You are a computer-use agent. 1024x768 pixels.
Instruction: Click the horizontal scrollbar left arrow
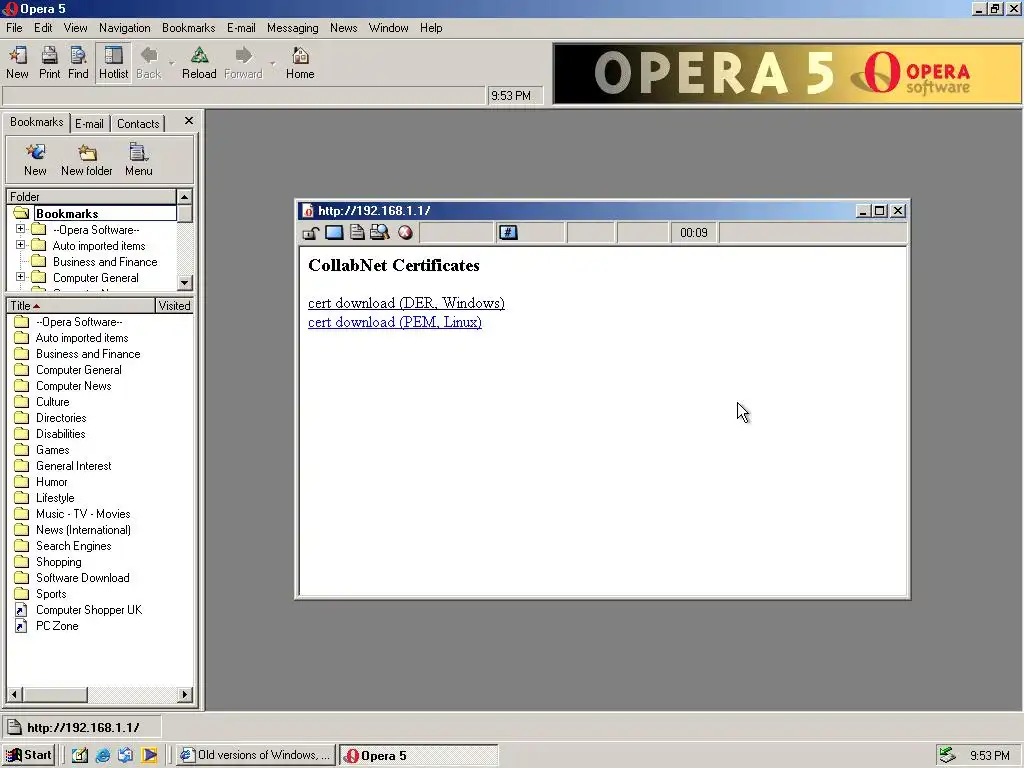tap(14, 694)
